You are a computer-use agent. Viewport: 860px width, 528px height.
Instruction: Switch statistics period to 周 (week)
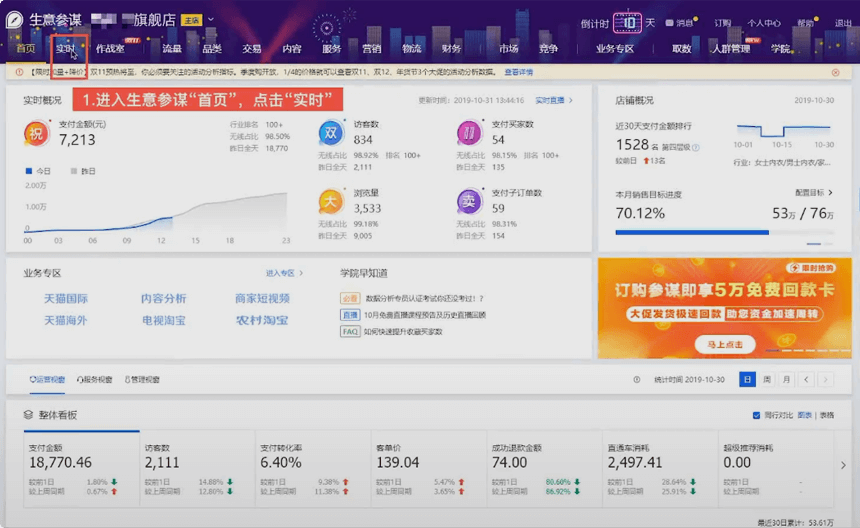767,380
